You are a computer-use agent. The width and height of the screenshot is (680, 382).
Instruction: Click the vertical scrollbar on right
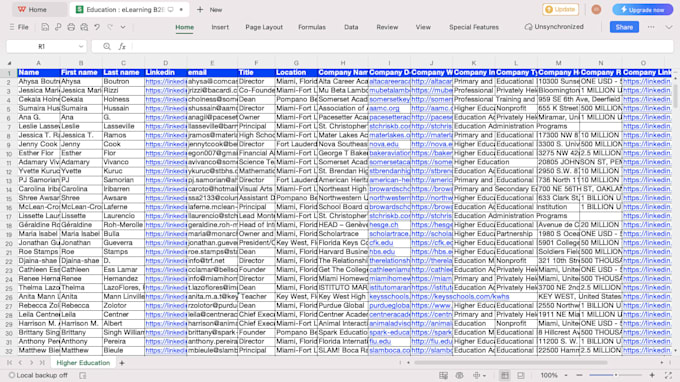point(675,95)
